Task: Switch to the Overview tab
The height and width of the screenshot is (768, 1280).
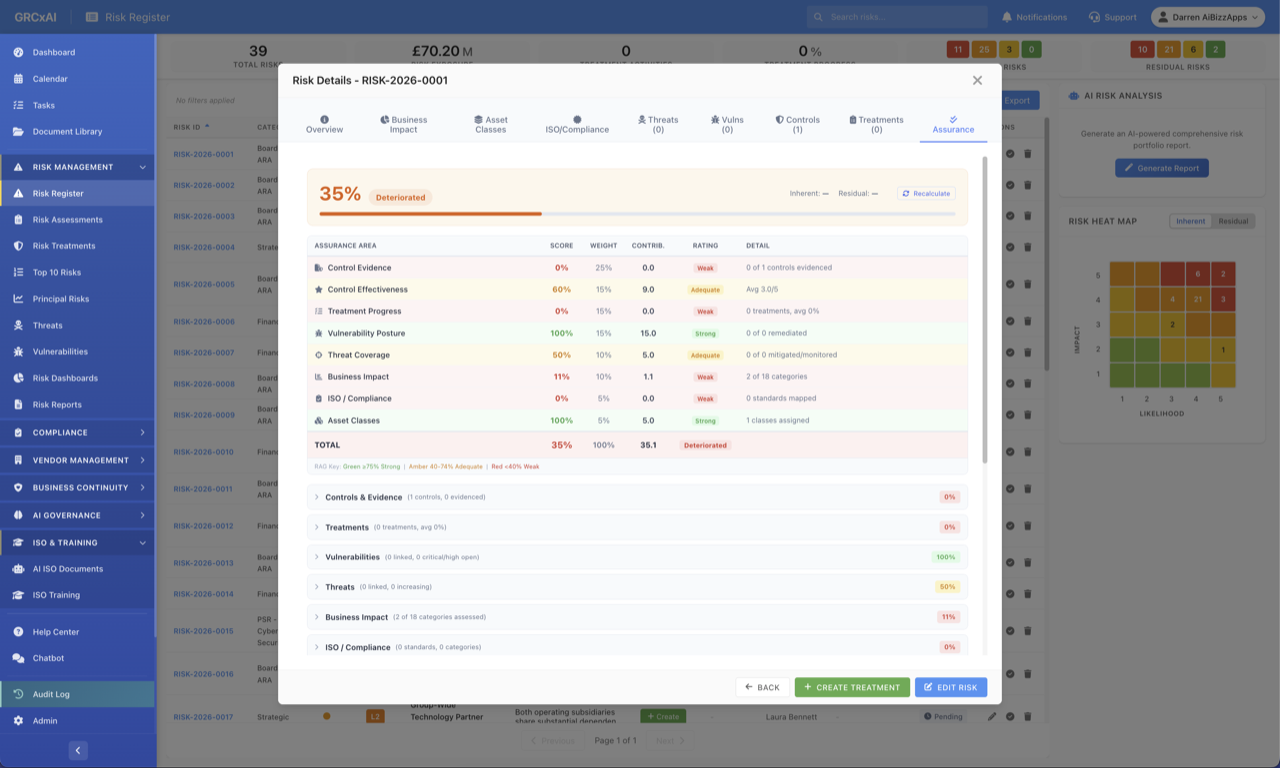Action: point(324,122)
